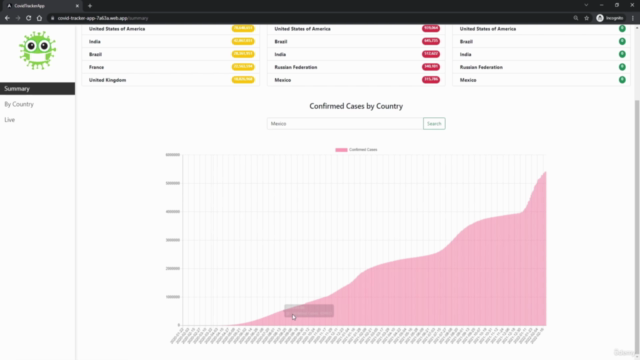640x360 pixels.
Task: Open browser zoom magnifier icon
Action: click(x=576, y=18)
